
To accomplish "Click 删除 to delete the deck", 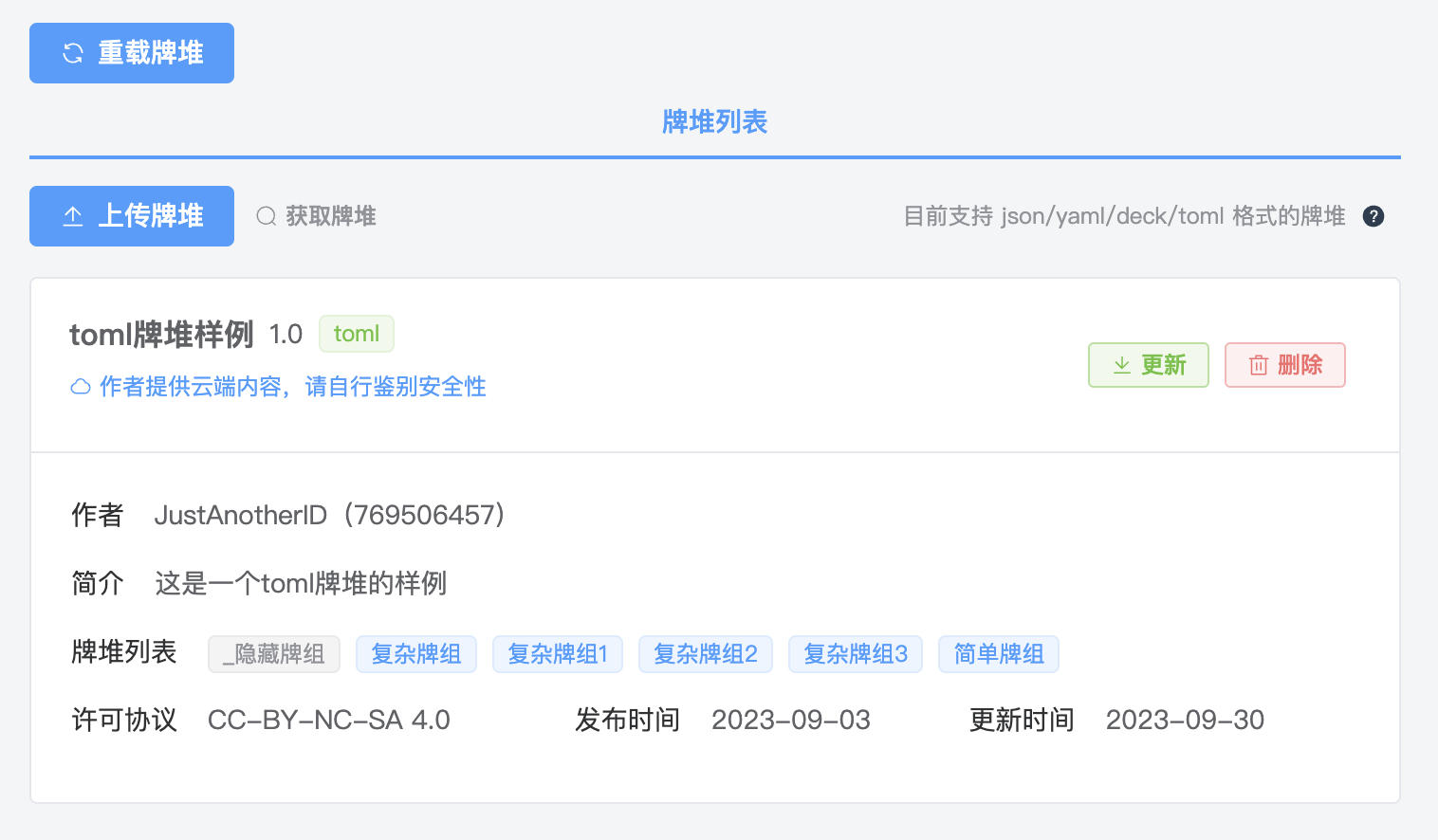I will 1285,365.
